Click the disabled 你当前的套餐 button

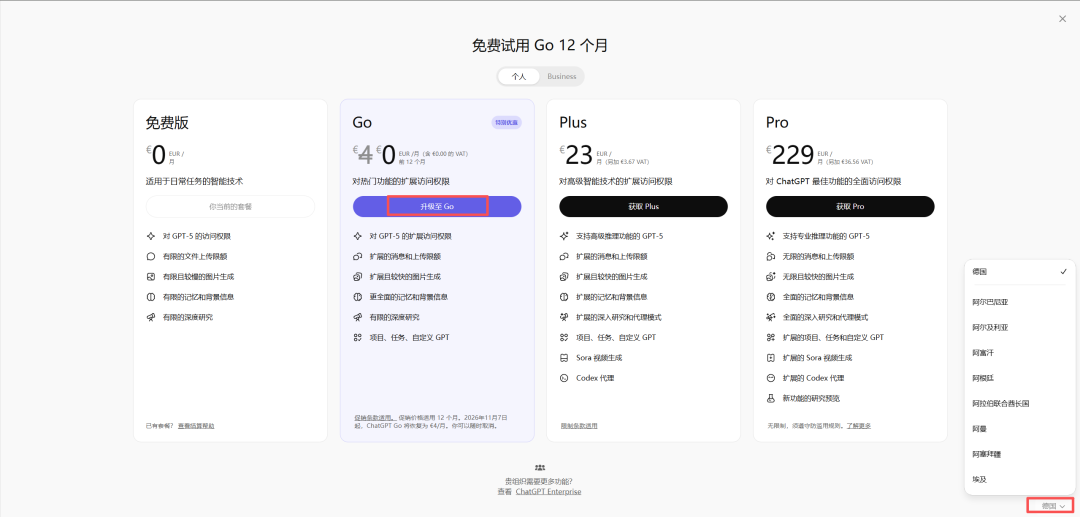230,207
